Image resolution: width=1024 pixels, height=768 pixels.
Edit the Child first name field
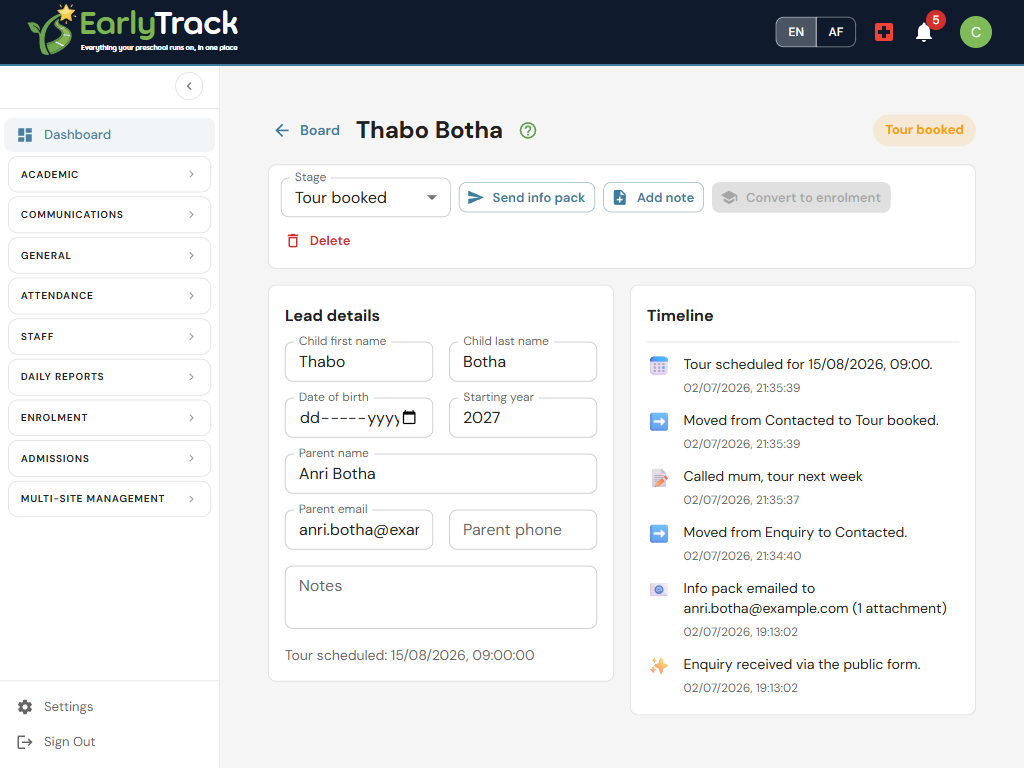click(x=359, y=361)
